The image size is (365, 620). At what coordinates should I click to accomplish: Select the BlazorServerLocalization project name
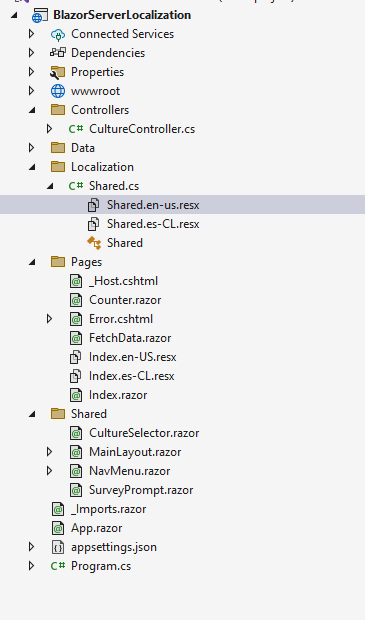pyautogui.click(x=122, y=15)
